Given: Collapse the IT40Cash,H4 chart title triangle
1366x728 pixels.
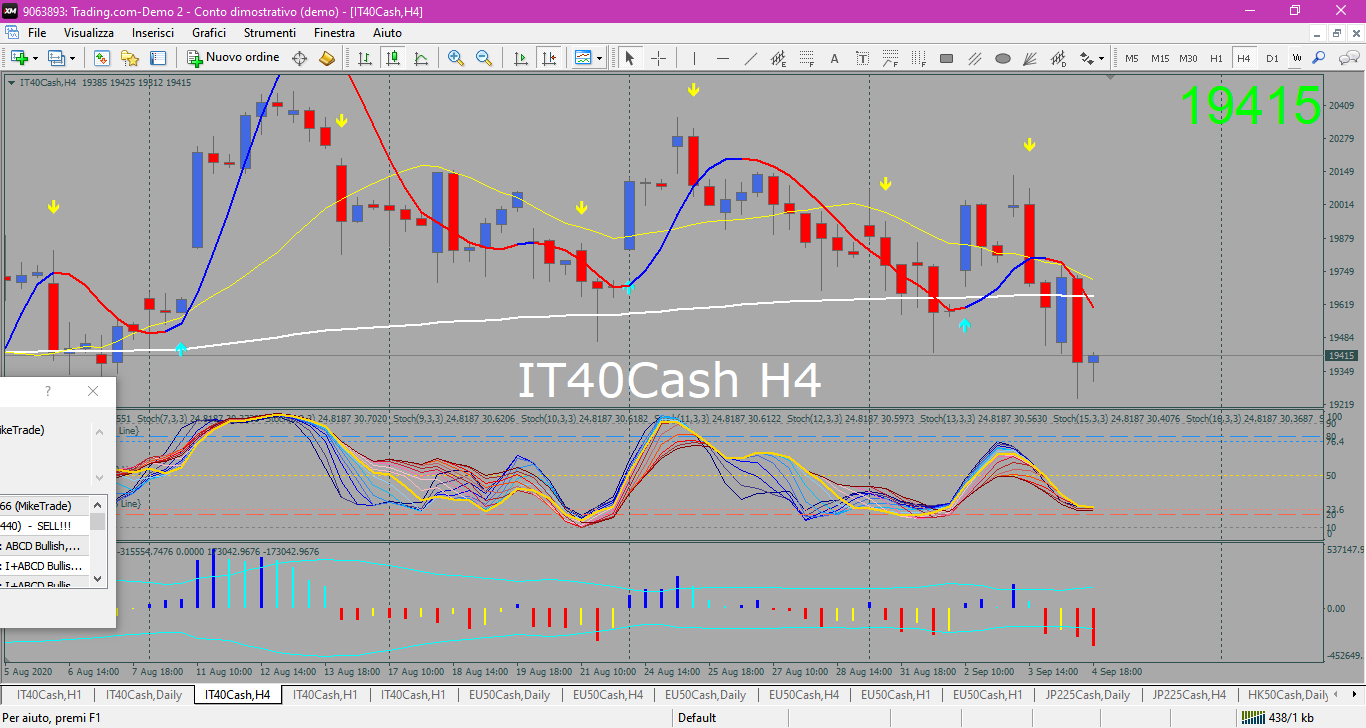Looking at the screenshot, I should tap(11, 83).
